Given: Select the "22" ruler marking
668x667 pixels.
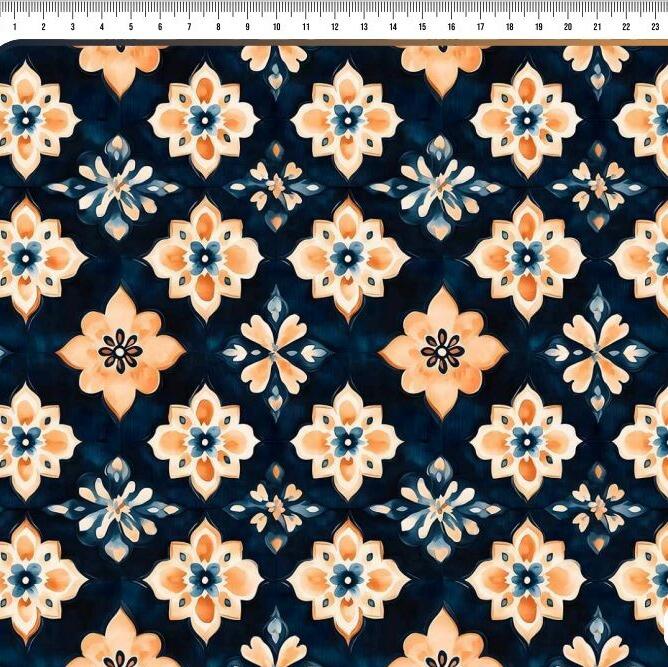Looking at the screenshot, I should [626, 27].
